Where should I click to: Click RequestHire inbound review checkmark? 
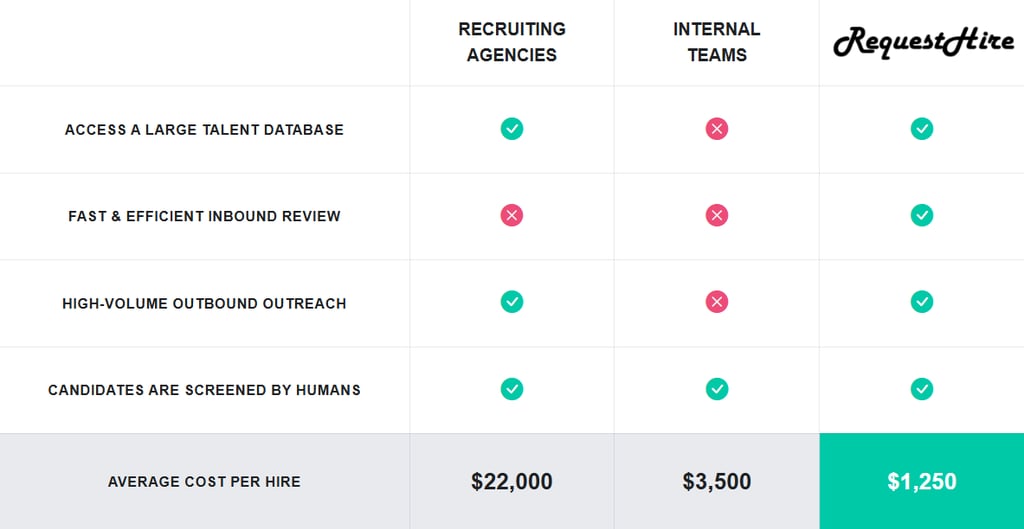tap(922, 215)
